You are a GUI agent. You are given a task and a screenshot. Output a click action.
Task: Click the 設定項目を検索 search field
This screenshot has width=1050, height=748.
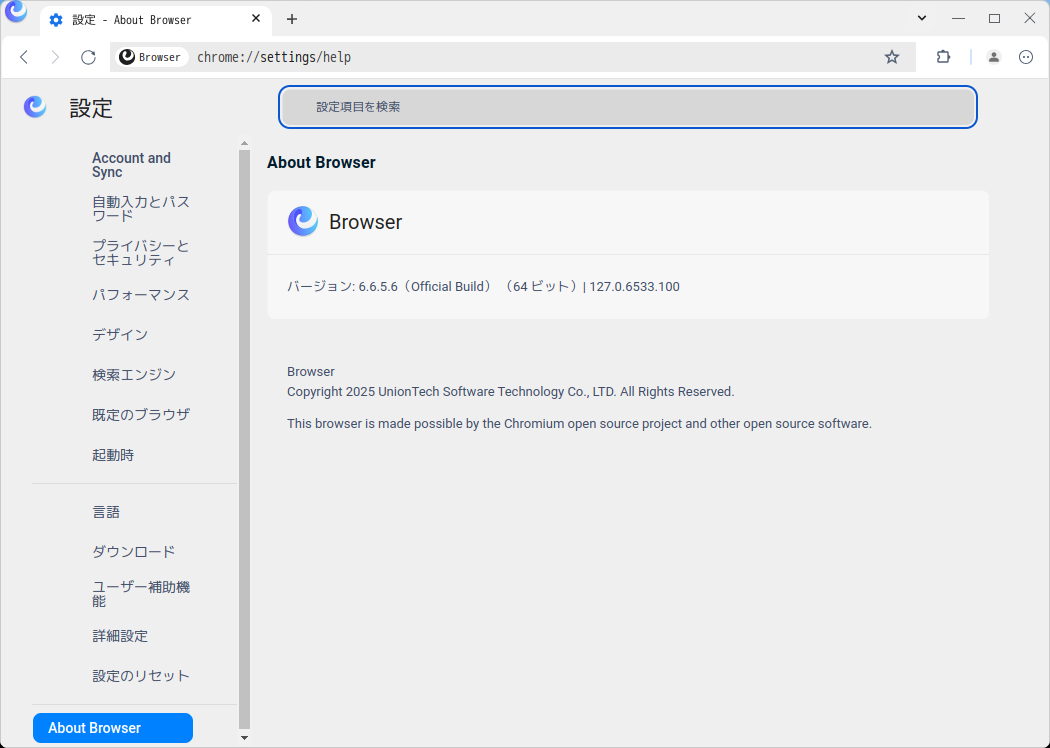tap(627, 107)
